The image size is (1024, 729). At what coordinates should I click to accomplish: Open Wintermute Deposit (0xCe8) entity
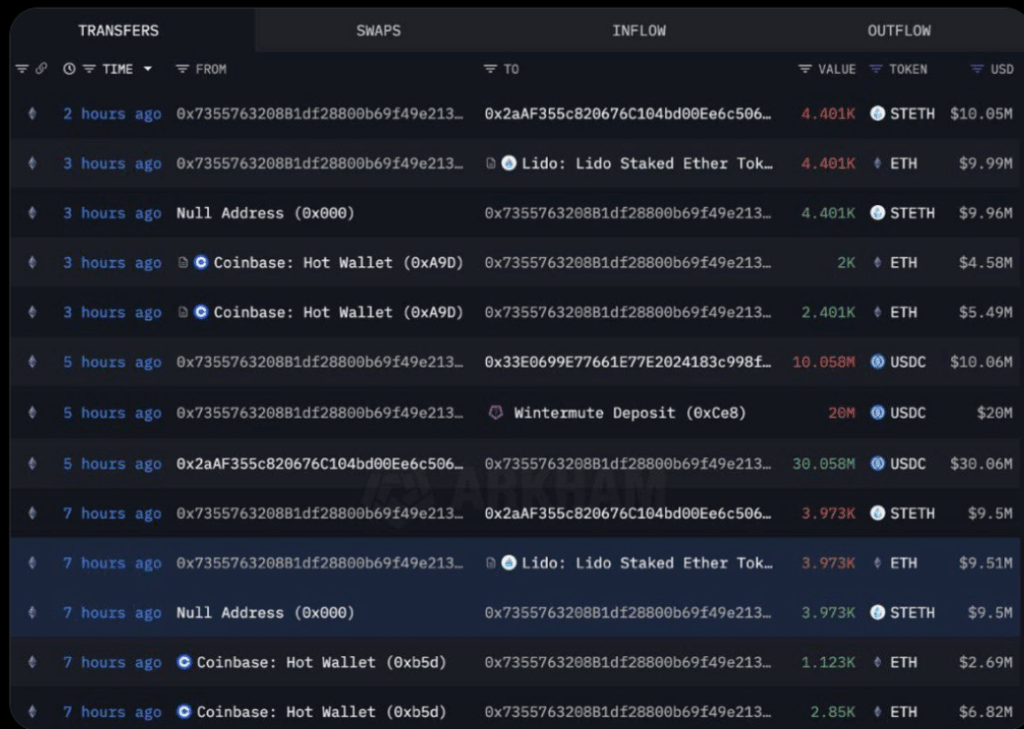coord(630,413)
